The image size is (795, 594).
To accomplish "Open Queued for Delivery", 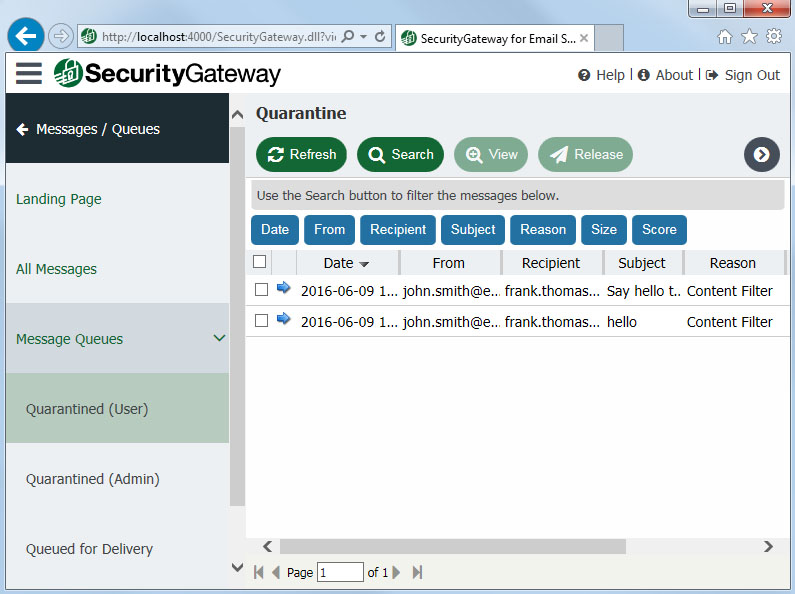I will pyautogui.click(x=89, y=548).
